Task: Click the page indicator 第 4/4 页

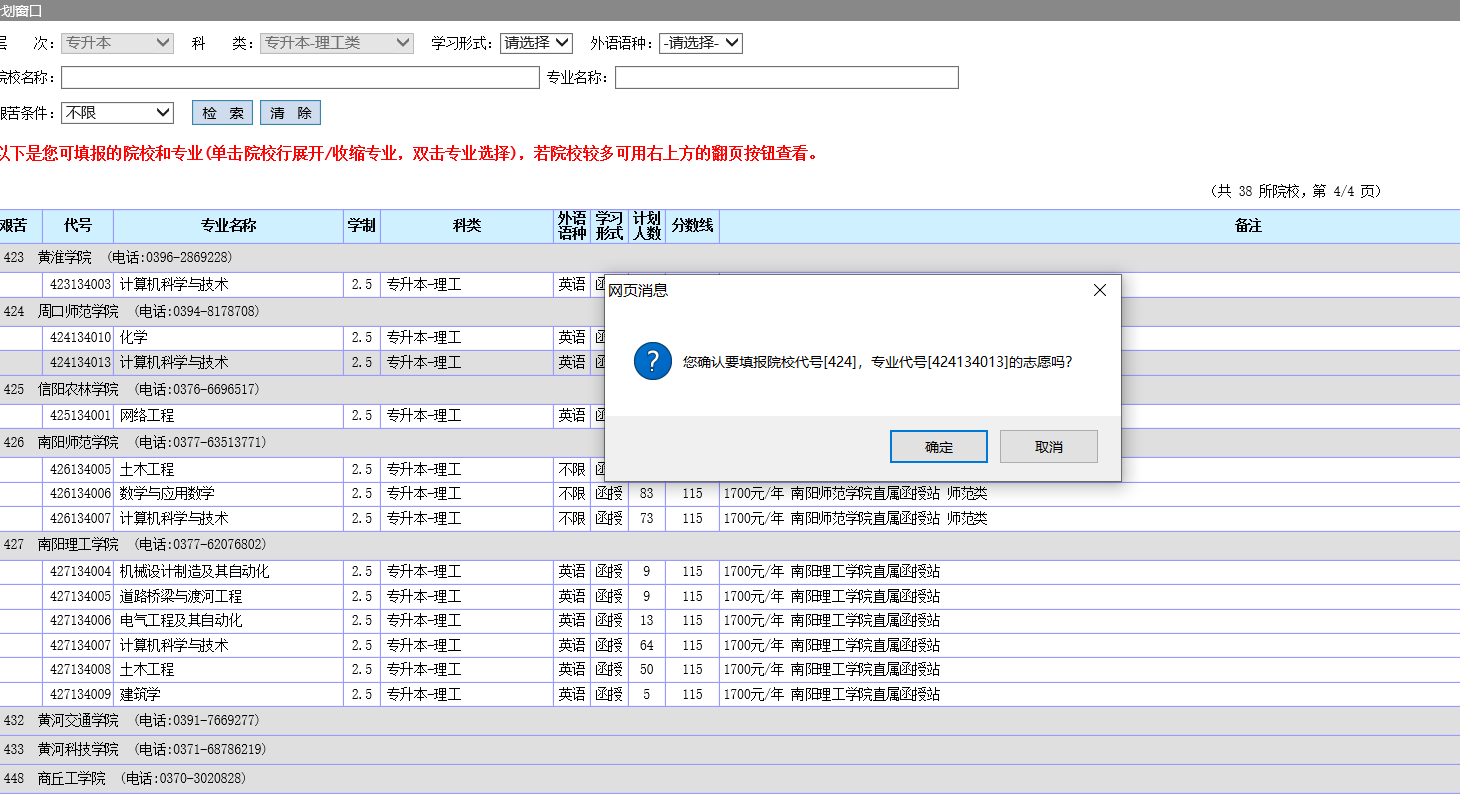Action: (1346, 191)
